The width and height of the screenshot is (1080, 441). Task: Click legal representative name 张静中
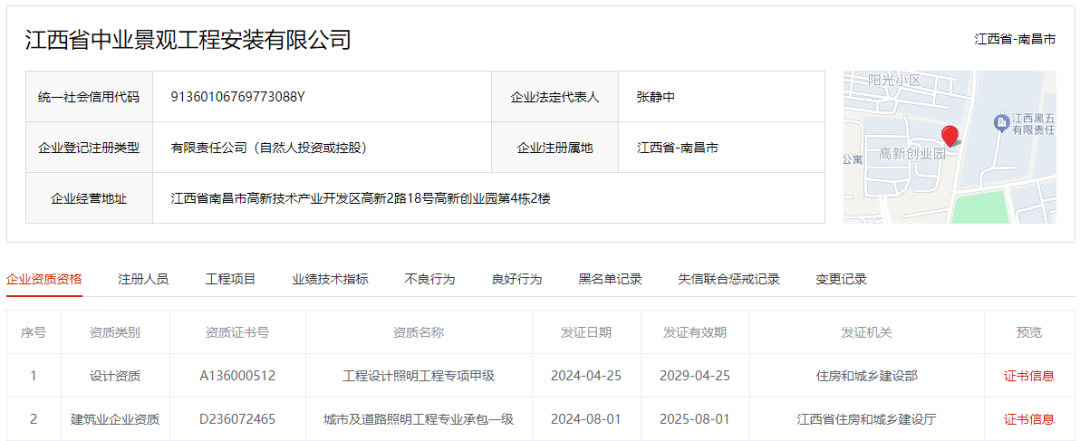coord(655,97)
